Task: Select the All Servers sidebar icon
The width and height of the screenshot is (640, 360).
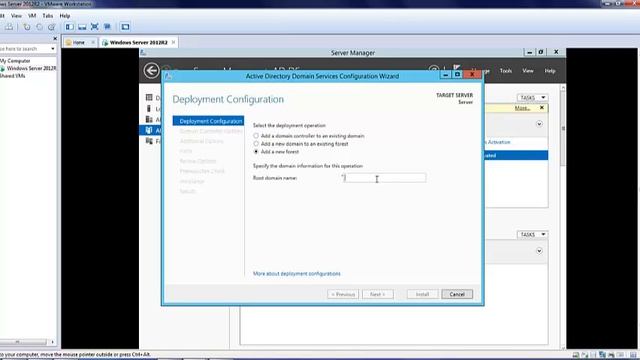Action: coord(149,119)
